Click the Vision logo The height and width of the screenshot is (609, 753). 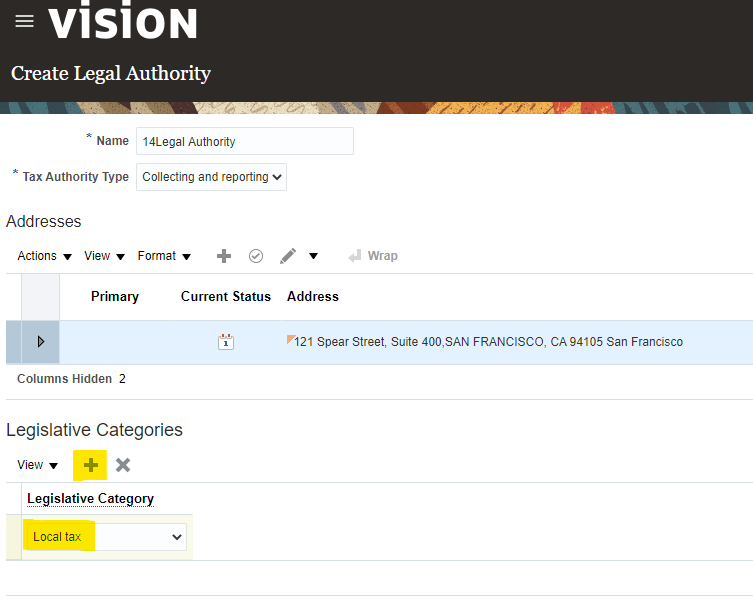123,22
